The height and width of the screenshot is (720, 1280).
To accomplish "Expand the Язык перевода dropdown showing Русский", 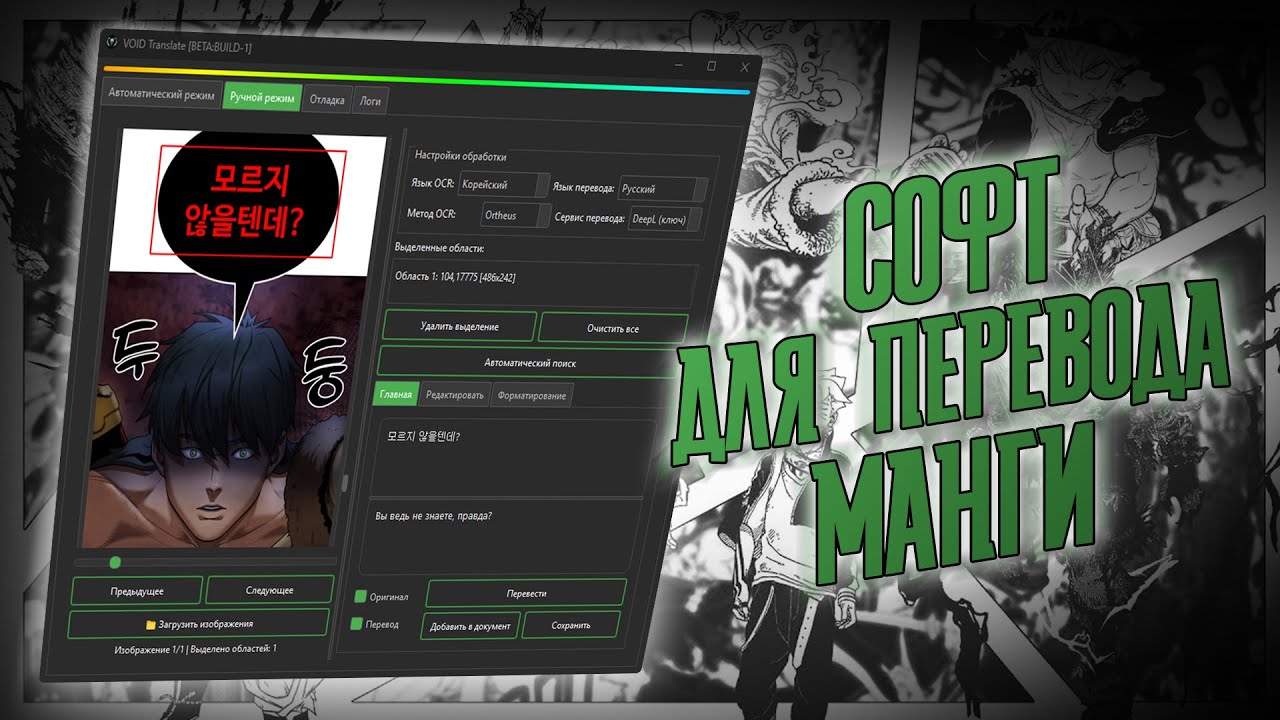I will [662, 188].
